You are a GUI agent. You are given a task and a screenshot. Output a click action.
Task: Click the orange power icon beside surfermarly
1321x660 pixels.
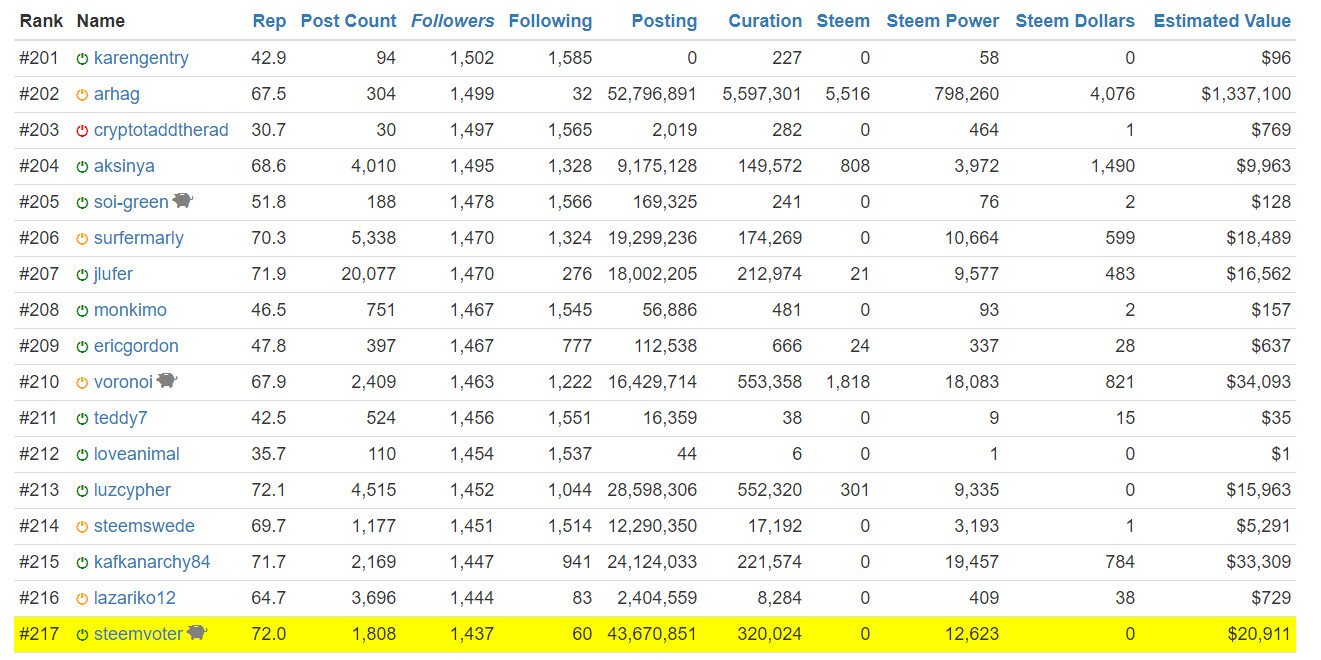point(82,239)
